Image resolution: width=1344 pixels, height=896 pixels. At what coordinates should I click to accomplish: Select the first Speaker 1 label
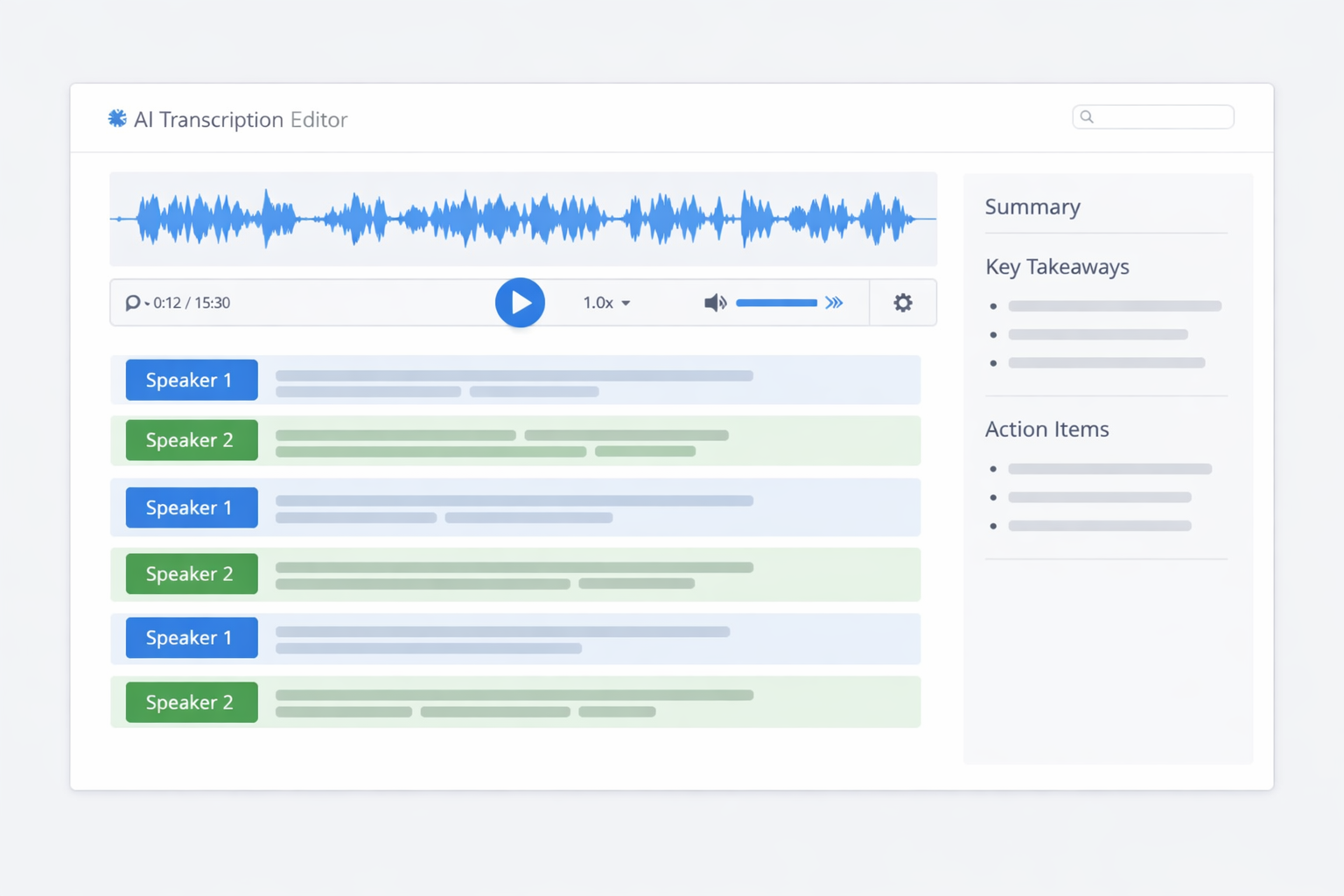(191, 380)
